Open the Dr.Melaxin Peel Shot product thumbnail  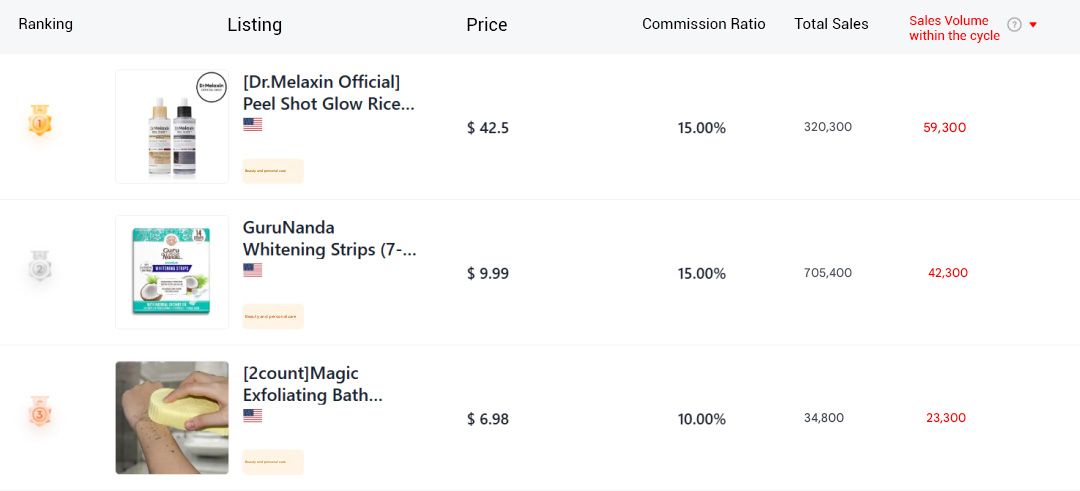[172, 127]
